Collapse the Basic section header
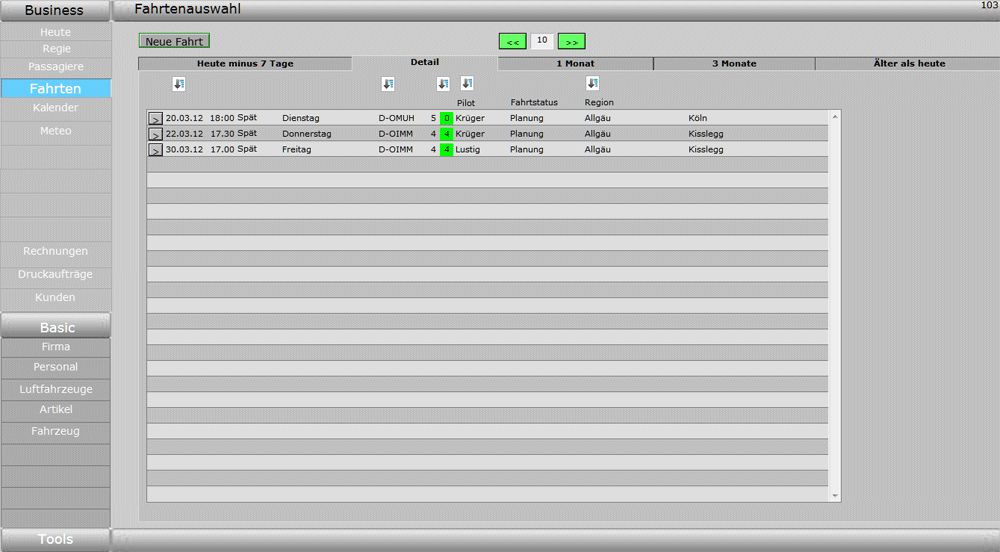This screenshot has width=1000, height=552. tap(56, 327)
